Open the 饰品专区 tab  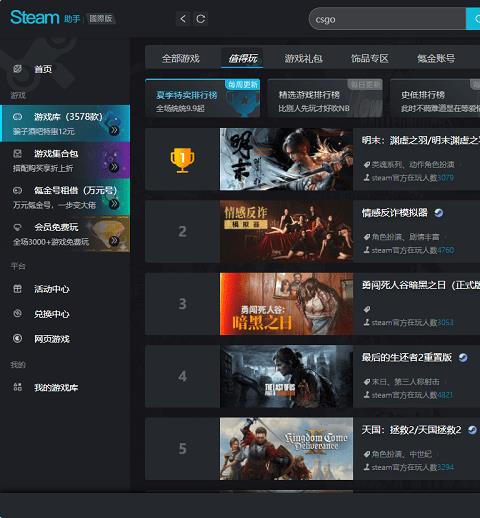click(x=369, y=59)
